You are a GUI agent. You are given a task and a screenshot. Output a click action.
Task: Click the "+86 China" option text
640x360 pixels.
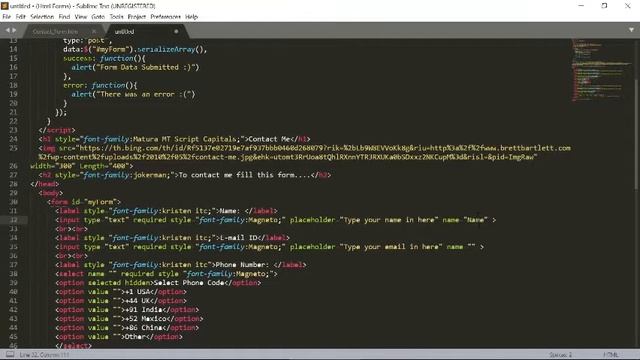pos(143,328)
